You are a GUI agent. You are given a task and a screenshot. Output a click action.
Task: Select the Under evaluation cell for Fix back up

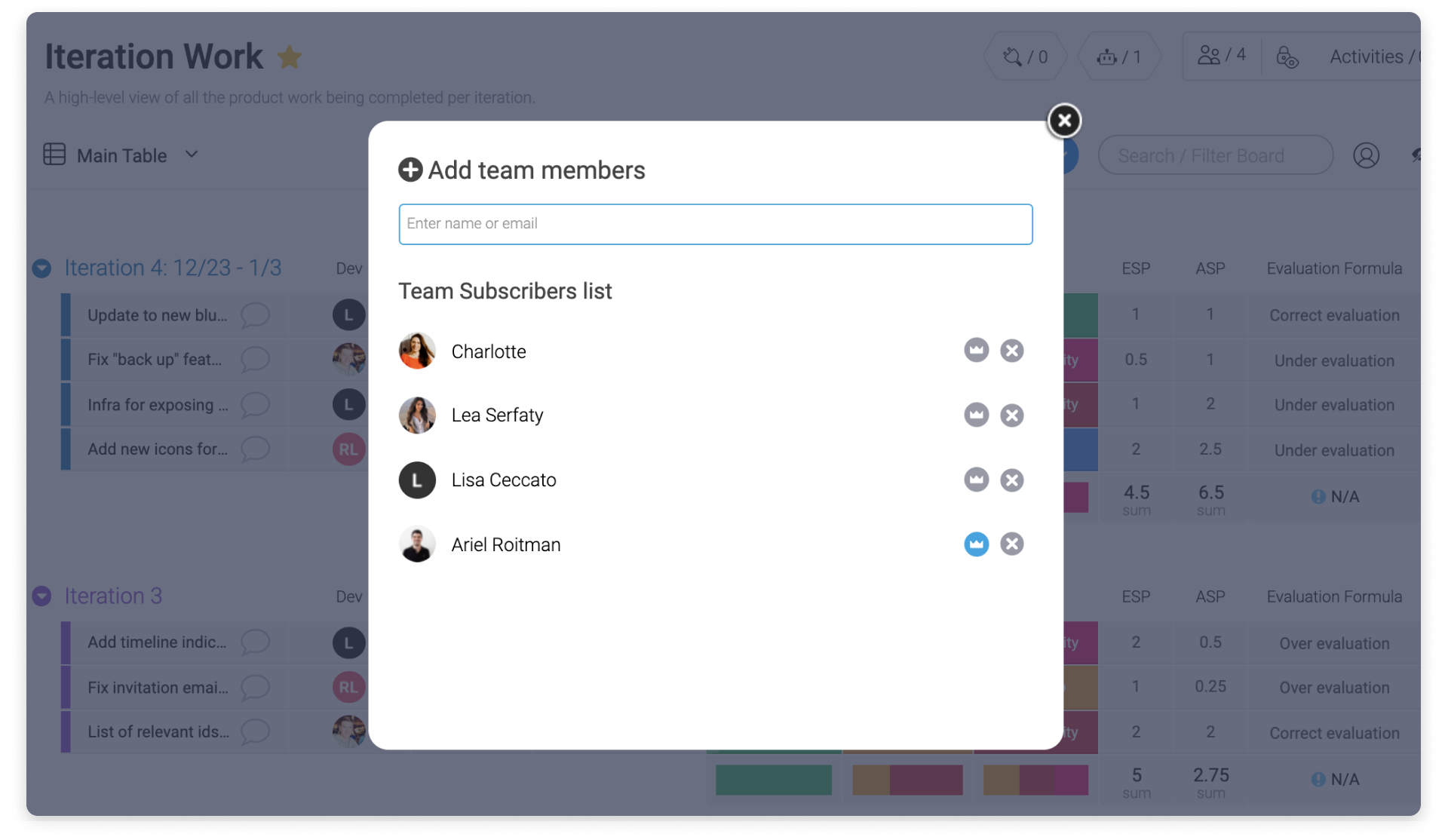coord(1333,360)
